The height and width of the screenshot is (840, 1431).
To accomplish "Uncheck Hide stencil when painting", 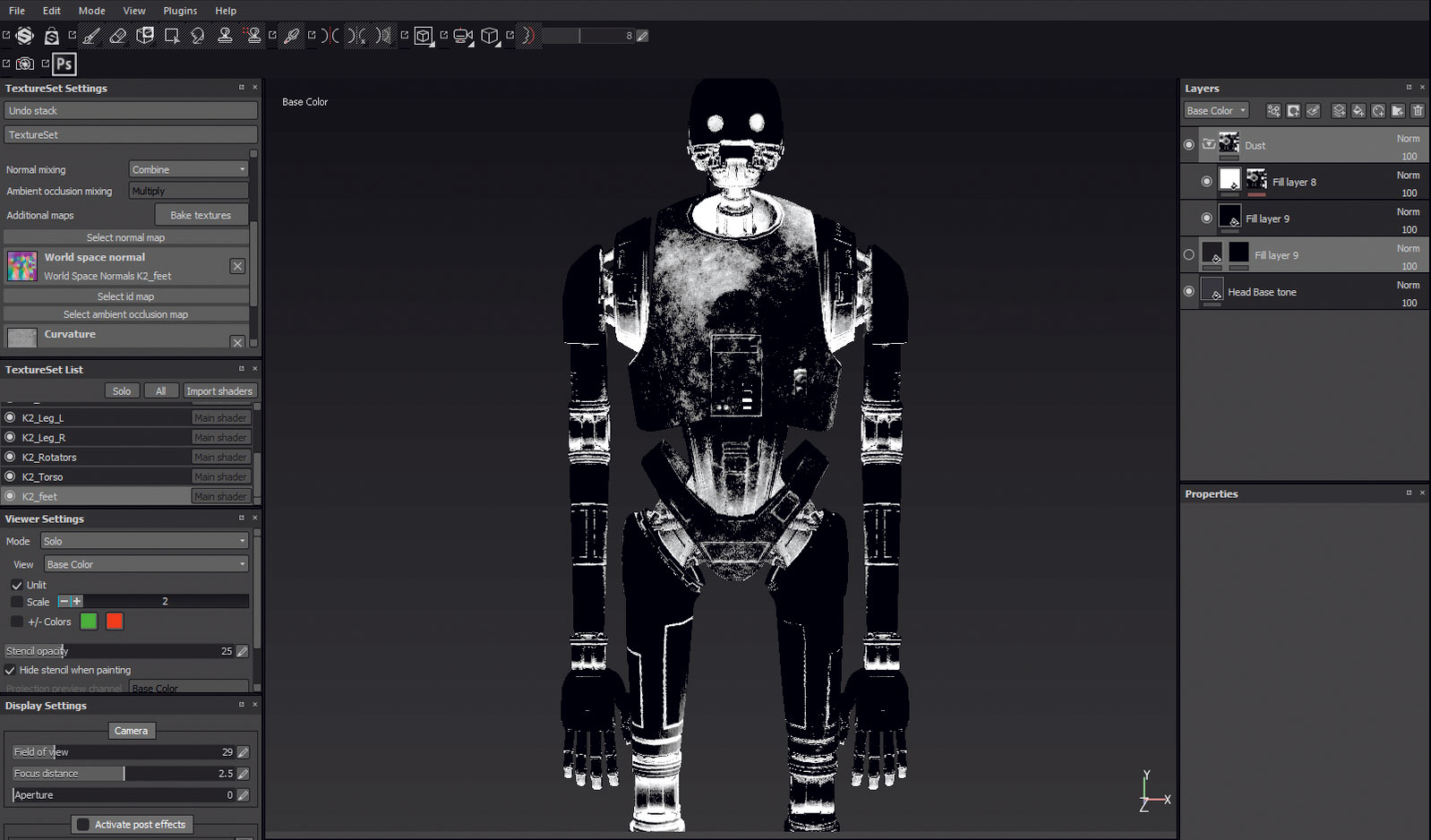I will pyautogui.click(x=10, y=670).
